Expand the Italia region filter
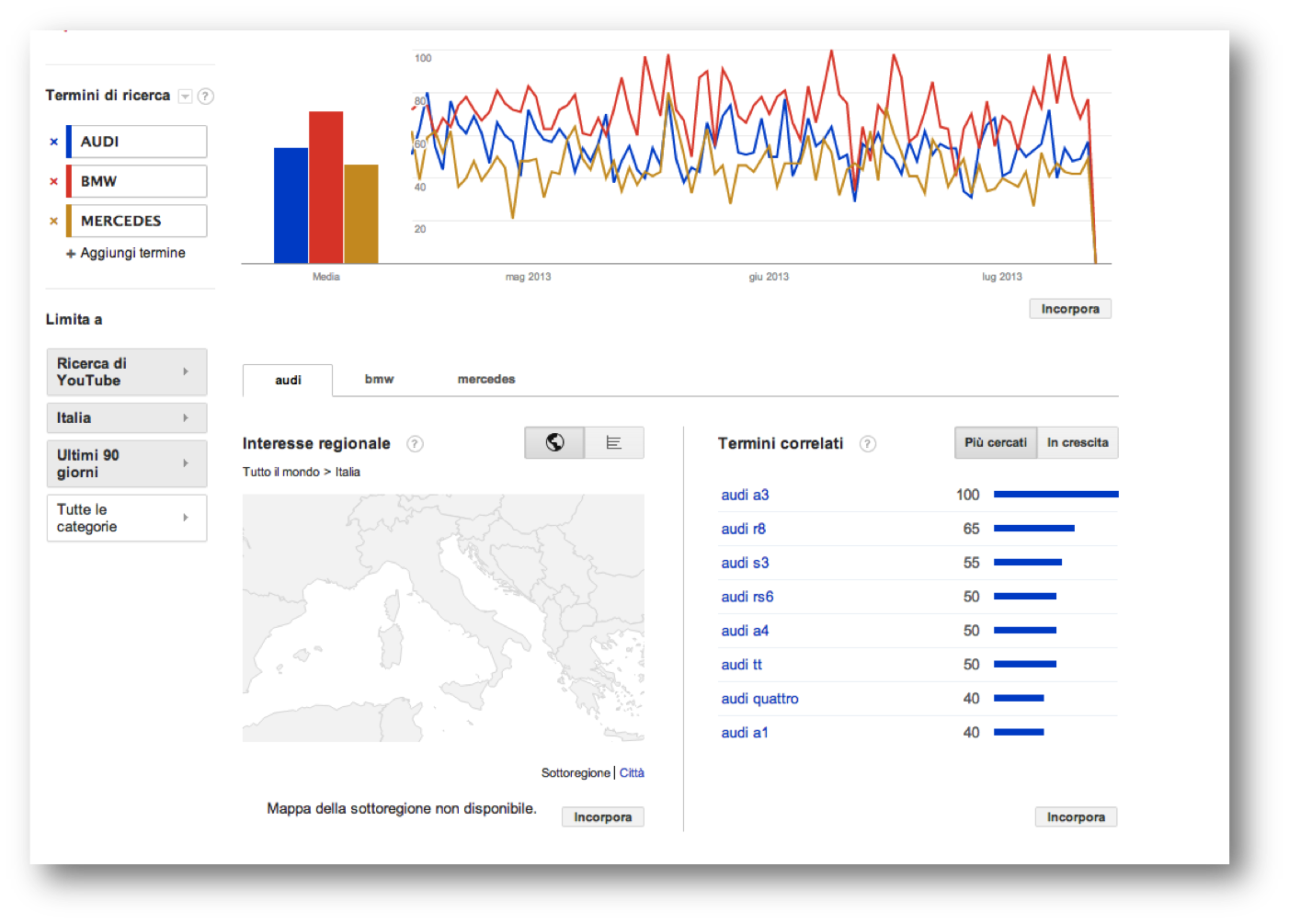This screenshot has height=924, width=1289. pyautogui.click(x=127, y=417)
